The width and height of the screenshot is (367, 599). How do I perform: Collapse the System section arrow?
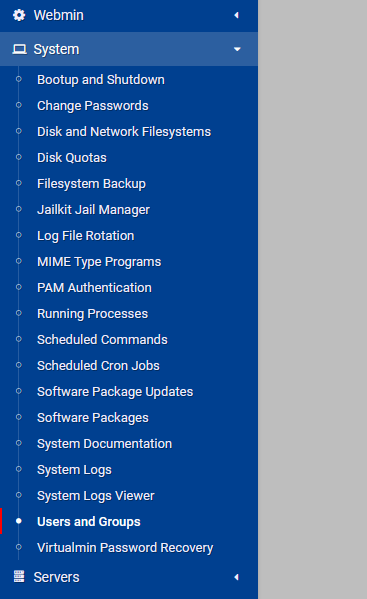tap(237, 49)
